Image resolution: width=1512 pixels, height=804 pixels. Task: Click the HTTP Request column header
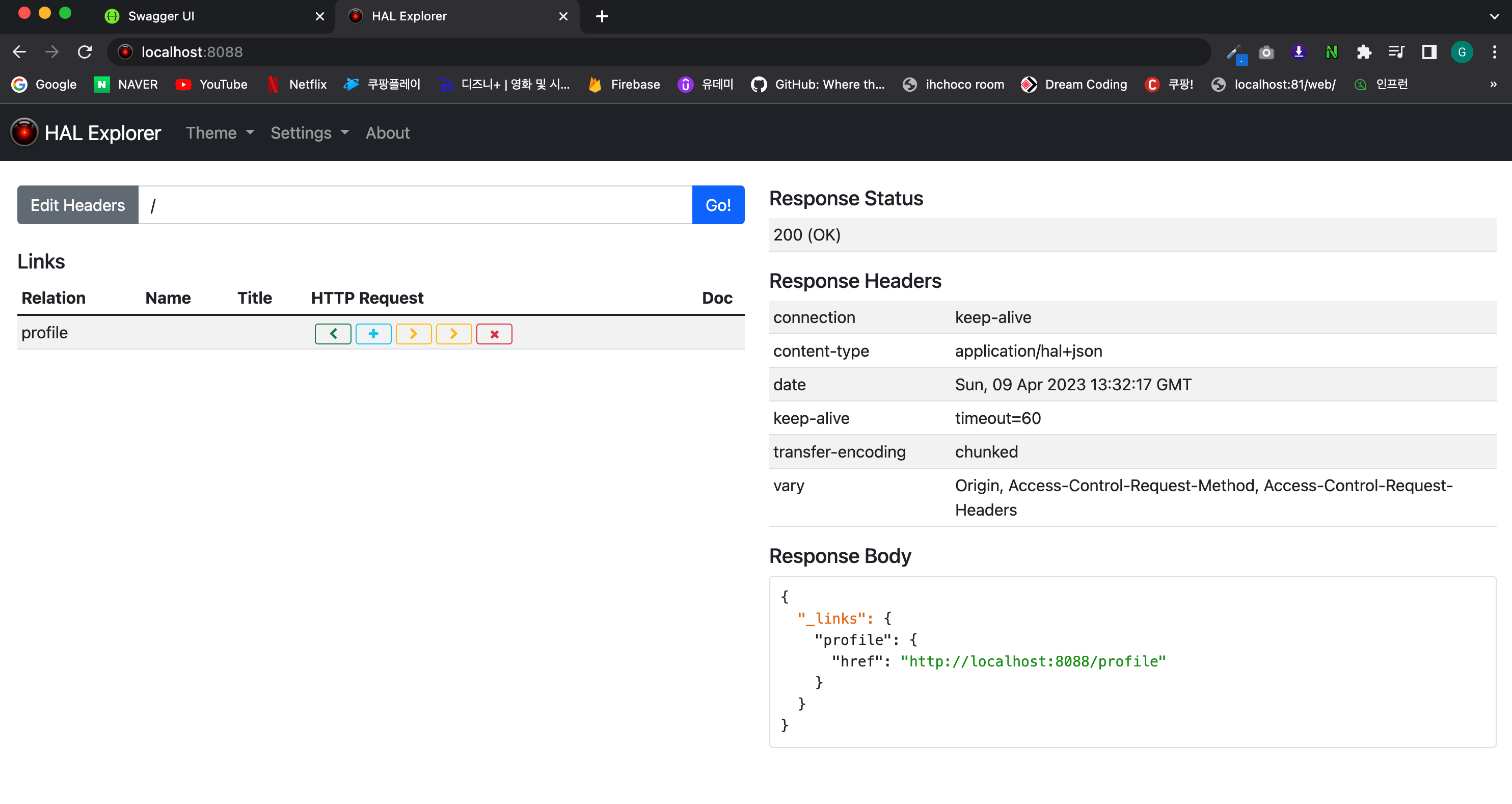coord(367,298)
